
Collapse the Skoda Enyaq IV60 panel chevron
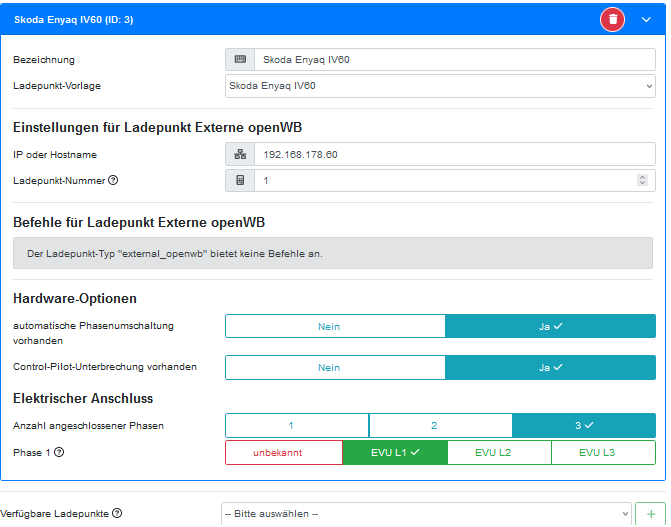click(646, 19)
